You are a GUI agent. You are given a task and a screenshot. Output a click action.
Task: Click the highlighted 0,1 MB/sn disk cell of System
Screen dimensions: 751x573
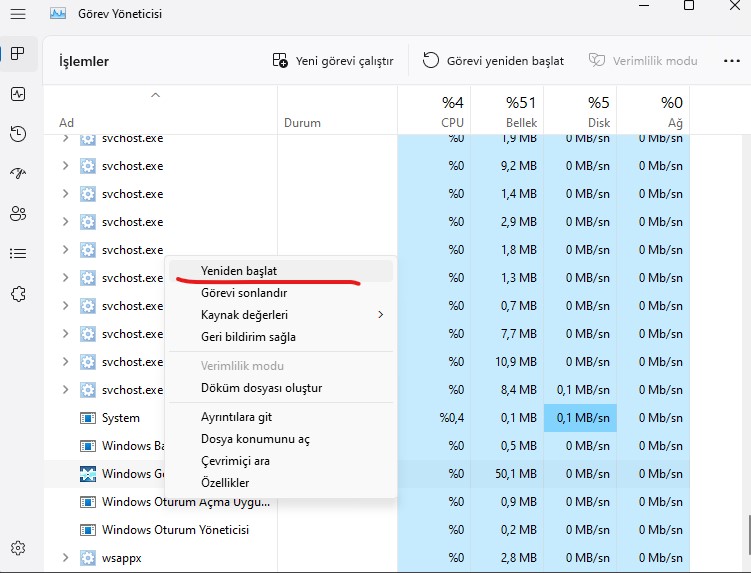tap(580, 418)
